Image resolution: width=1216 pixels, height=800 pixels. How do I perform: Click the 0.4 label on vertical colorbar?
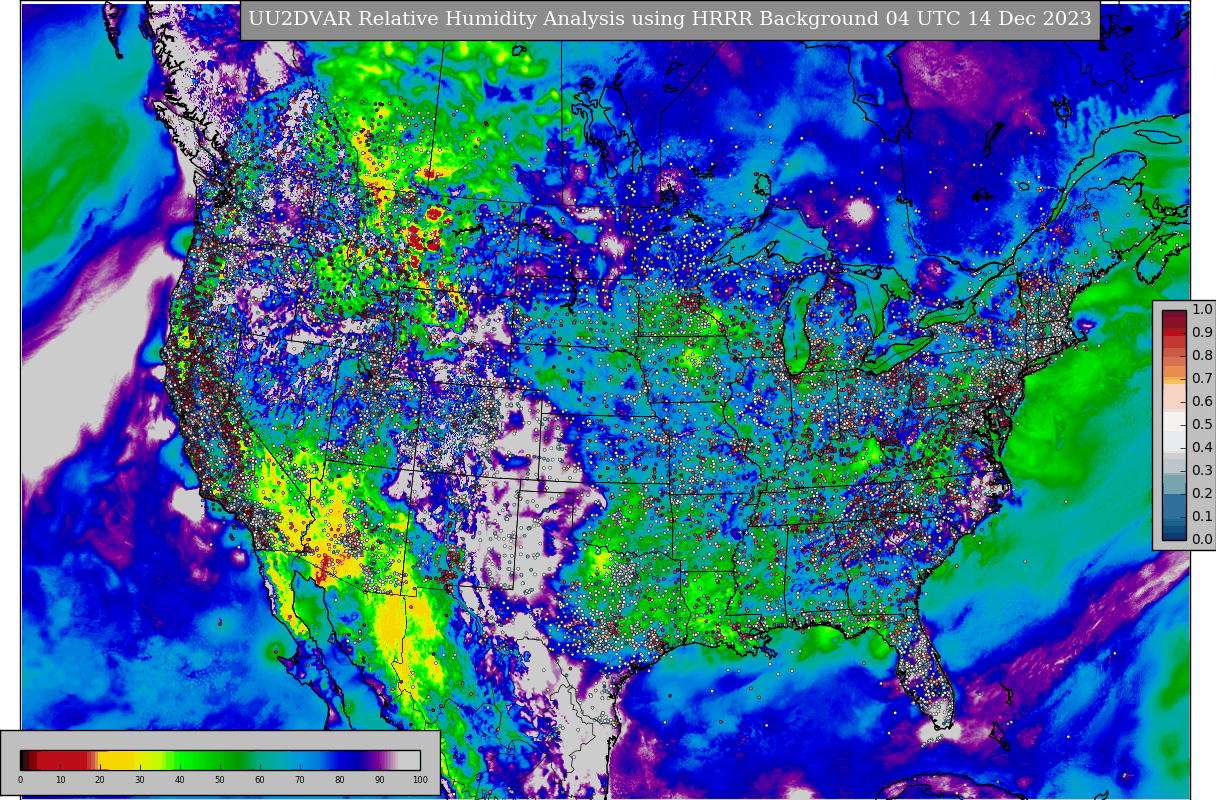tap(1202, 448)
